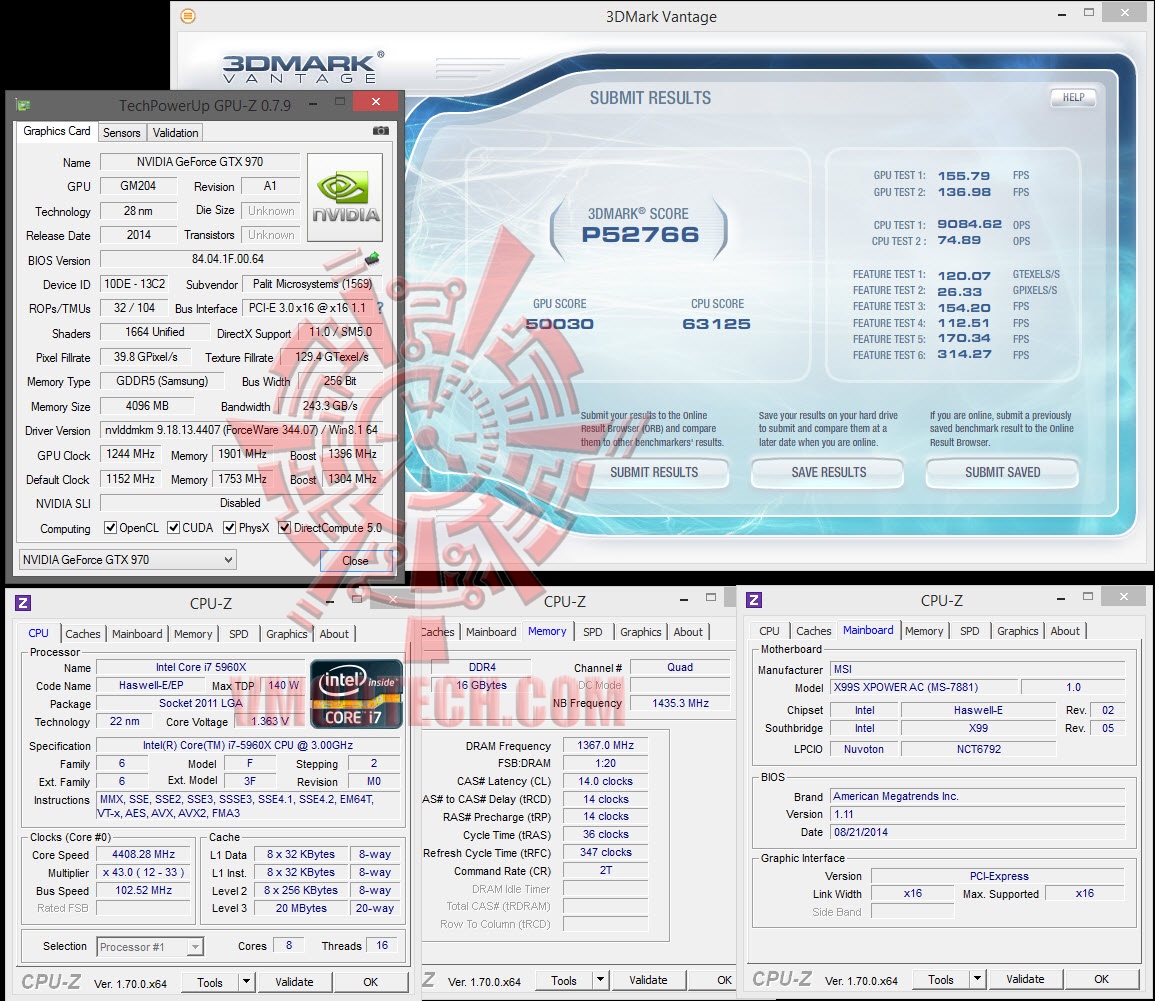Click the purple Z icon in CPU-Z Mainboard window

(x=754, y=600)
